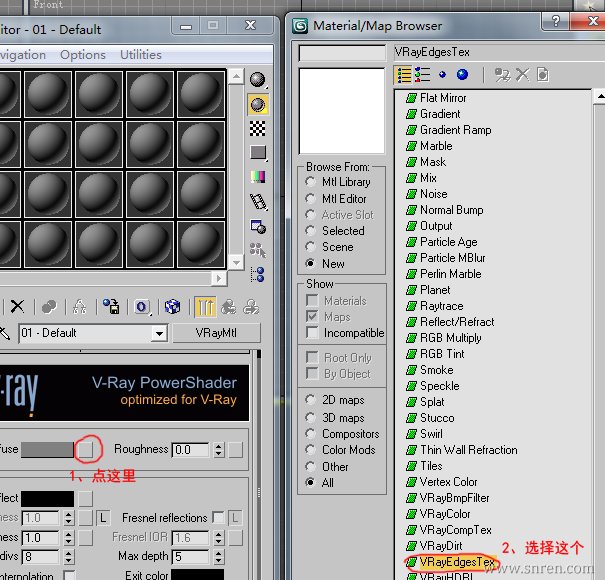This screenshot has width=605, height=580.
Task: Switch browser to View List + Icons
Action: (423, 75)
